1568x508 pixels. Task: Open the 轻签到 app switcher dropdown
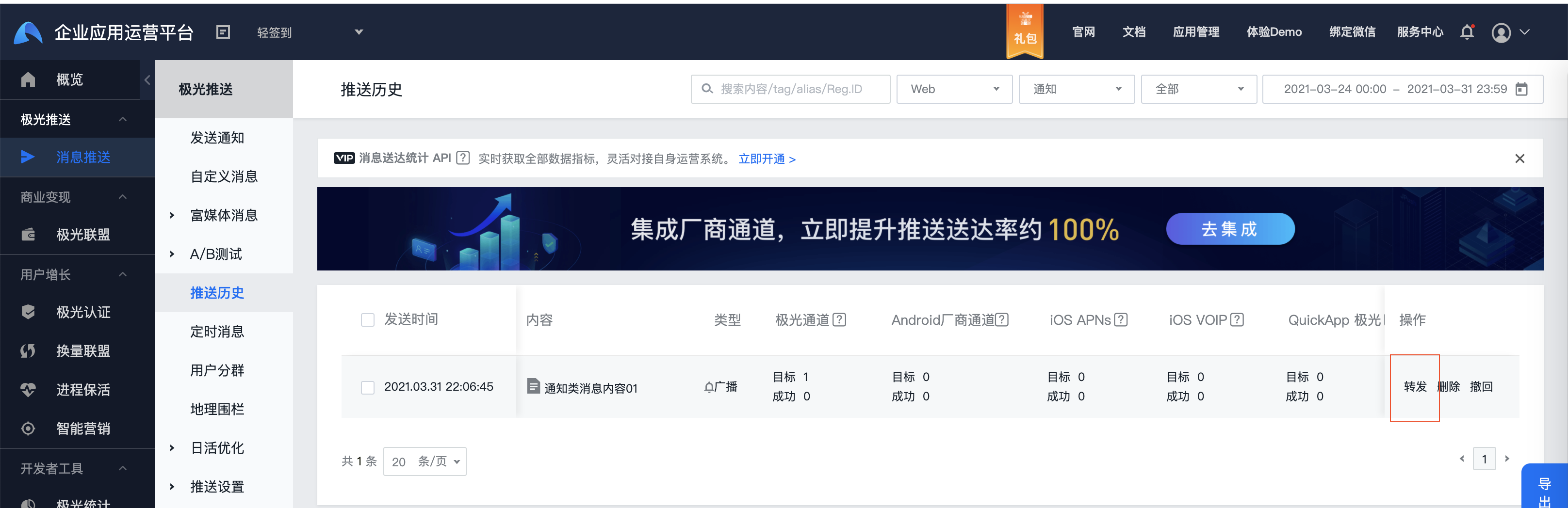(310, 32)
